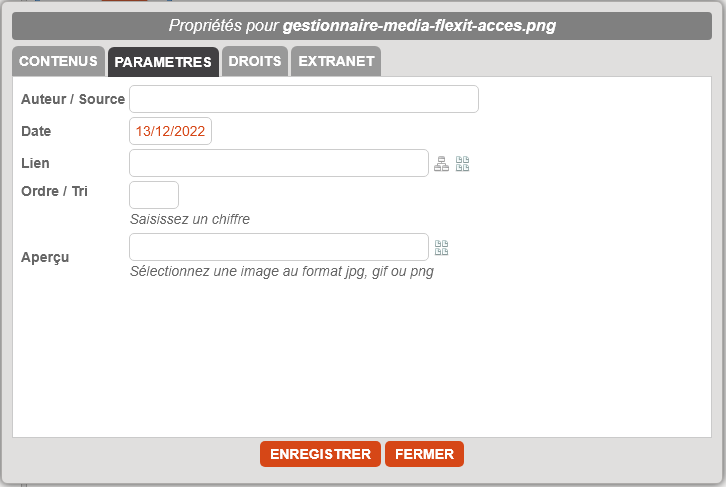This screenshot has height=487, width=726.
Task: Open the file browser icon next to Lien
Action: (463, 164)
